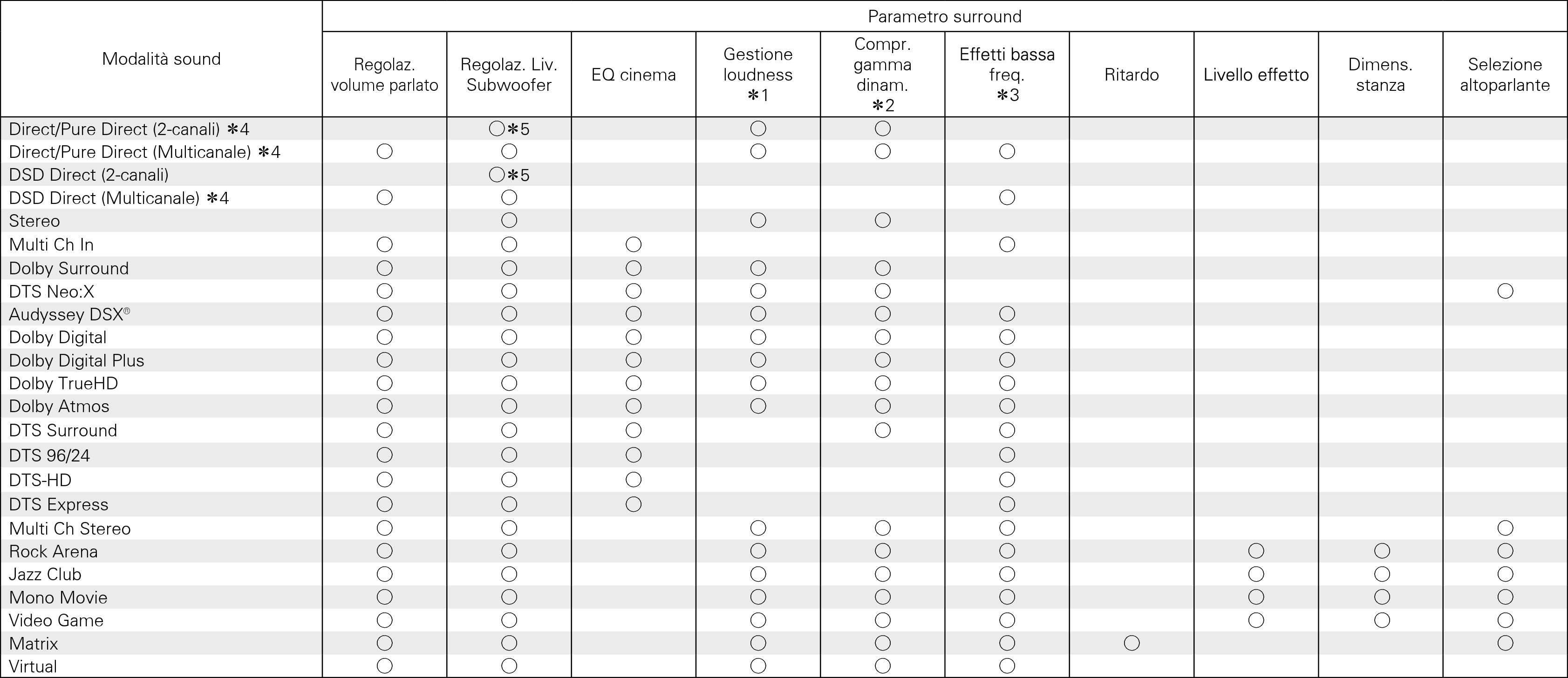Viewport: 1568px width, 678px height.
Task: Click DSD Direct (2-canali) circle under Regolaz. Liv. Subwoofer
Action: coord(497,175)
